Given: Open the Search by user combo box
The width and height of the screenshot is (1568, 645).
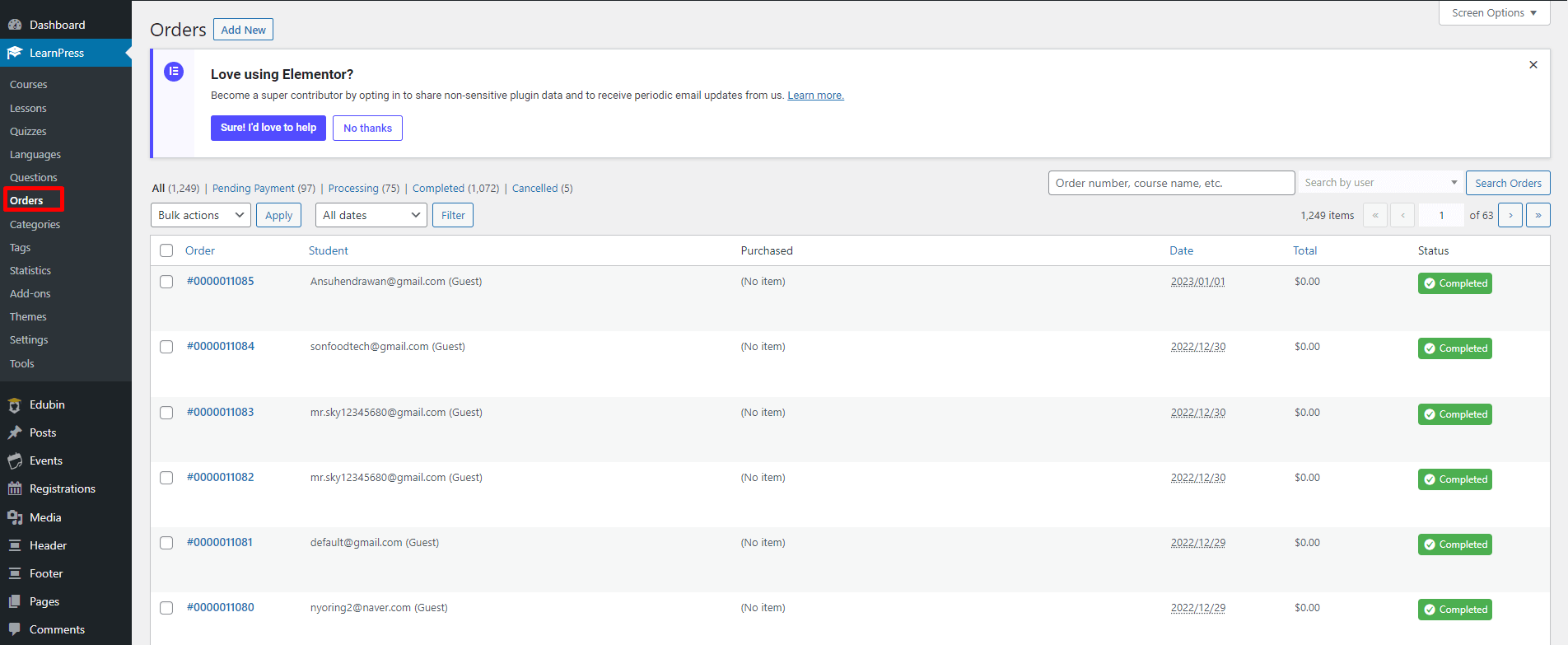Looking at the screenshot, I should 1379,183.
